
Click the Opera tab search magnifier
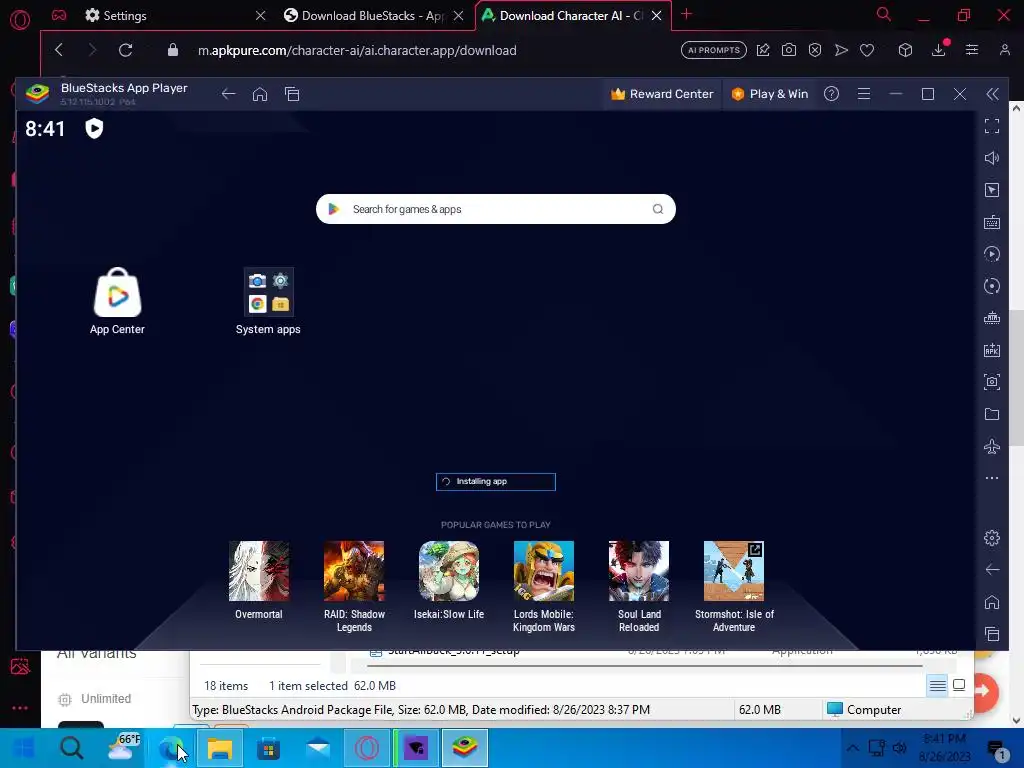pos(884,14)
